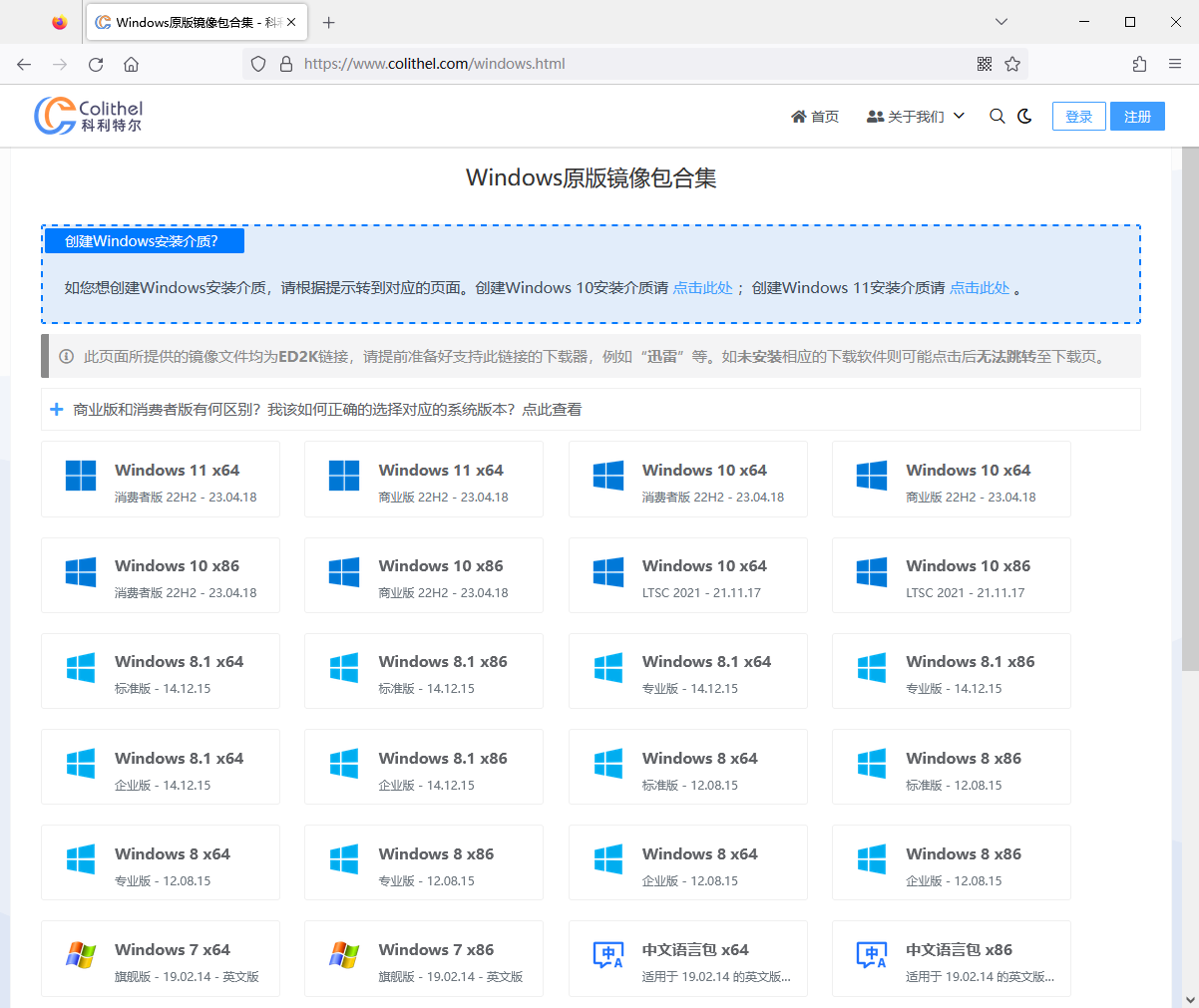
Task: Open the Firefox extensions puzzle icon
Action: (x=1139, y=64)
